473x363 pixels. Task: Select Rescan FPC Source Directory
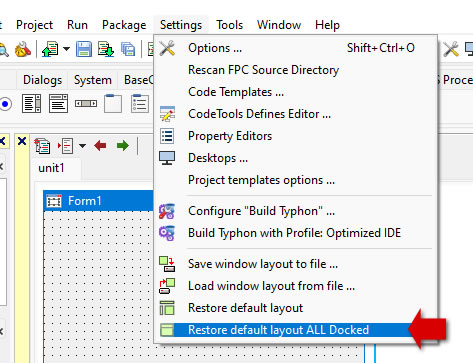[x=295, y=70]
